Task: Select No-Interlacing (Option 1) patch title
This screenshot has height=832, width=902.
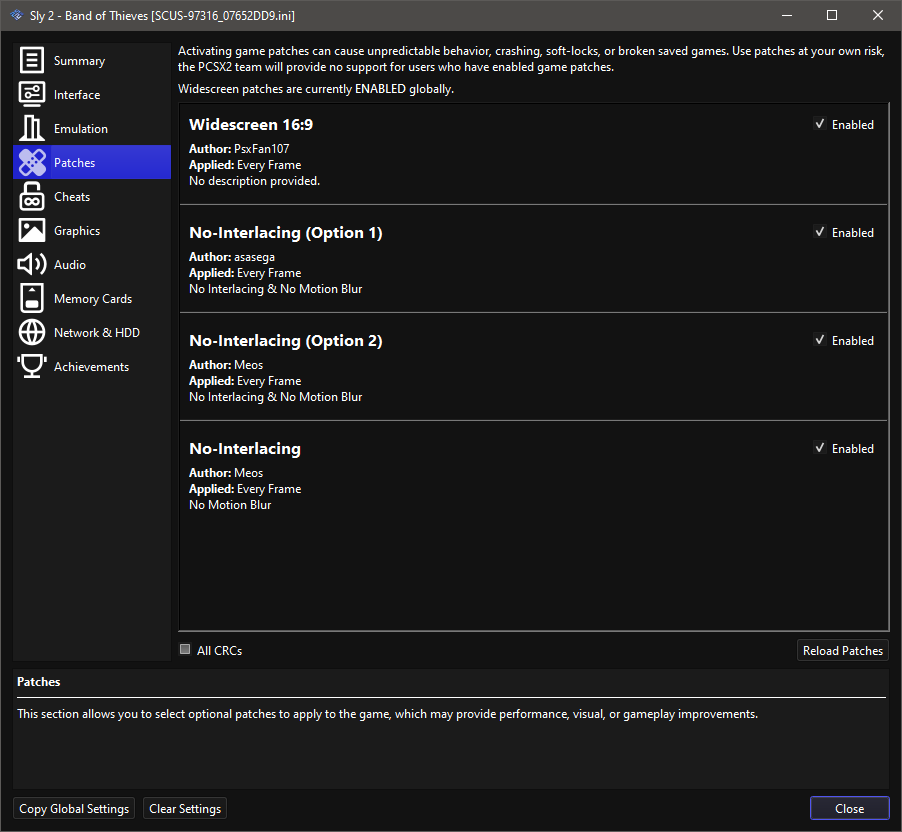Action: pyautogui.click(x=286, y=232)
